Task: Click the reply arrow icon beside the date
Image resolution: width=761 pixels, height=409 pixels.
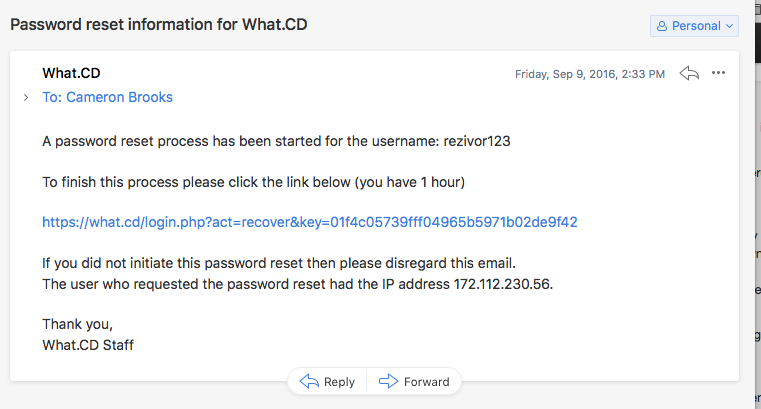Action: tap(689, 73)
